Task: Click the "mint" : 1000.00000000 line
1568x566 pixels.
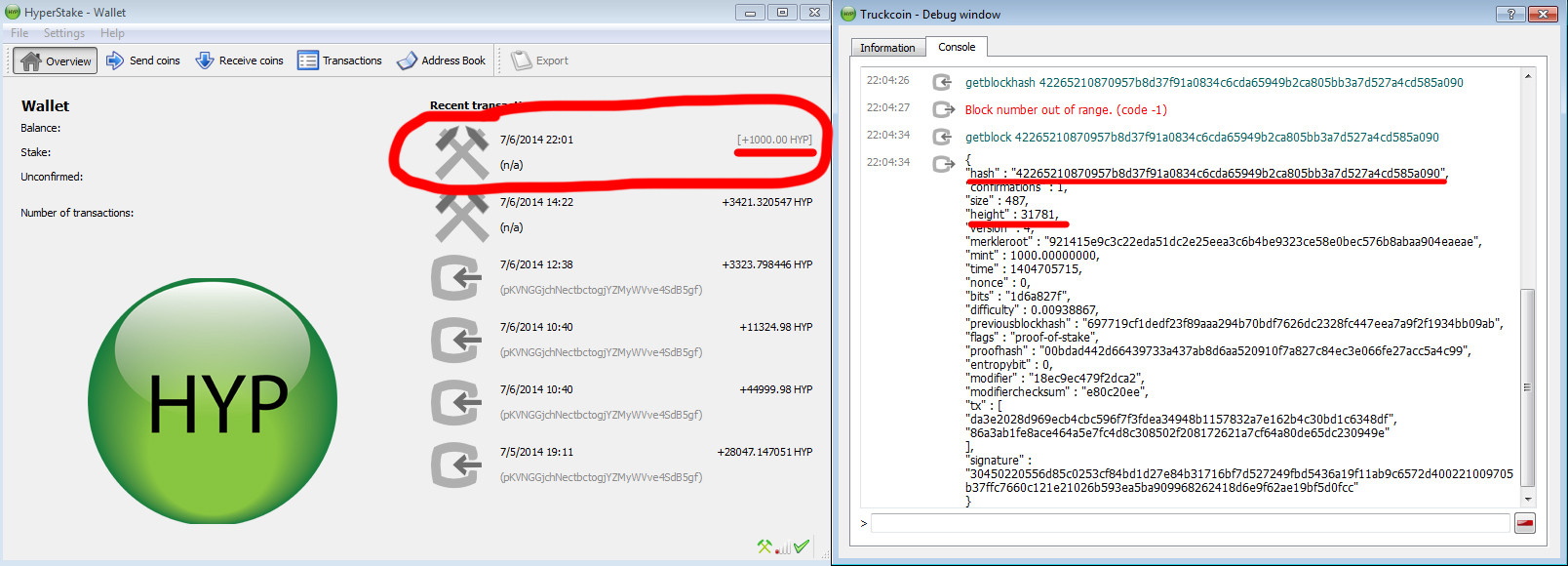Action: [1032, 256]
